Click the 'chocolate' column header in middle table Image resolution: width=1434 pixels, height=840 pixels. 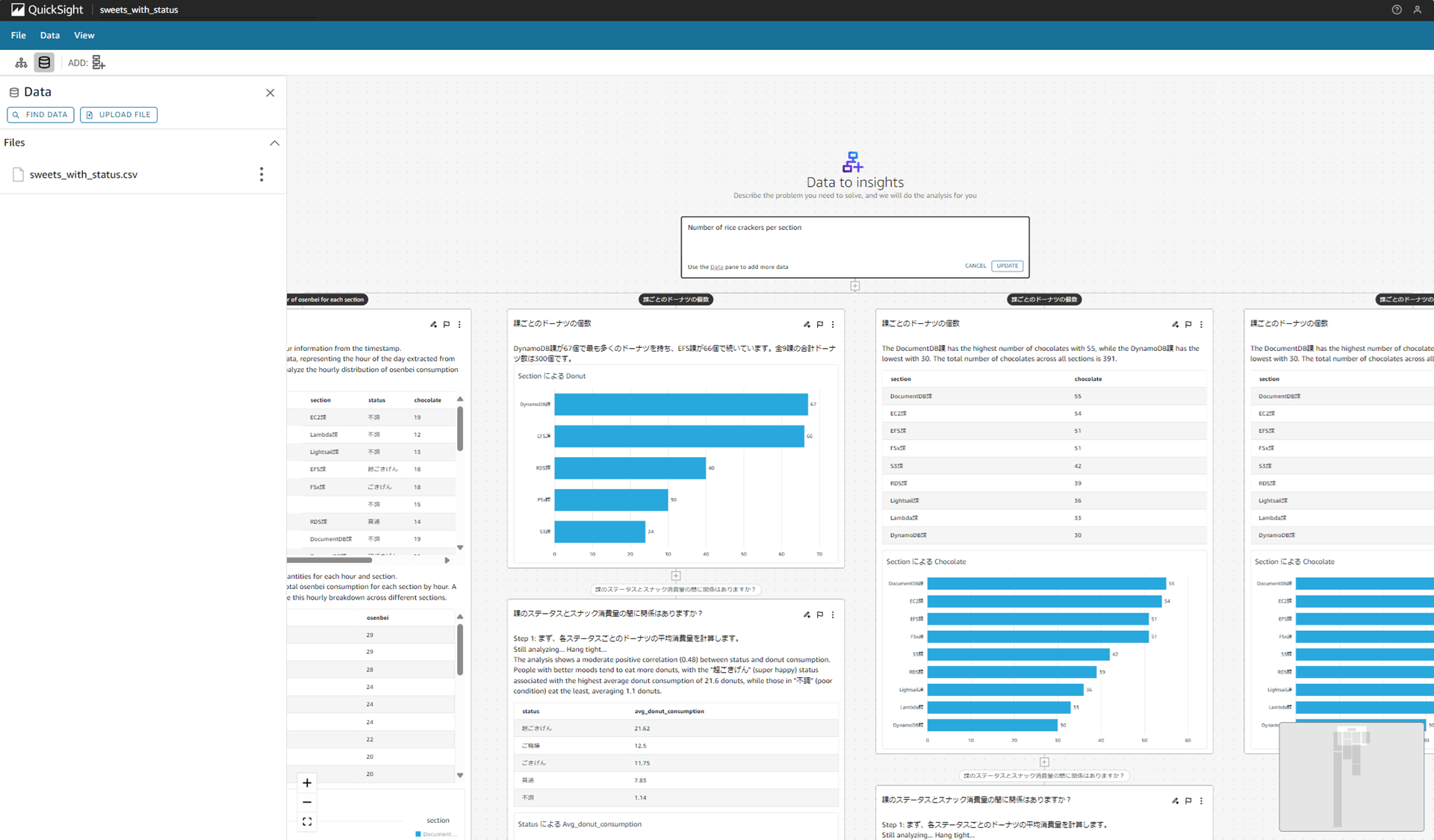click(x=1088, y=379)
